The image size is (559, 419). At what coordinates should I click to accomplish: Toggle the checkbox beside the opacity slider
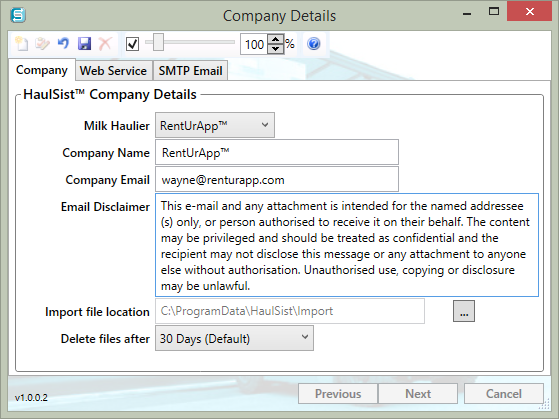click(x=133, y=44)
